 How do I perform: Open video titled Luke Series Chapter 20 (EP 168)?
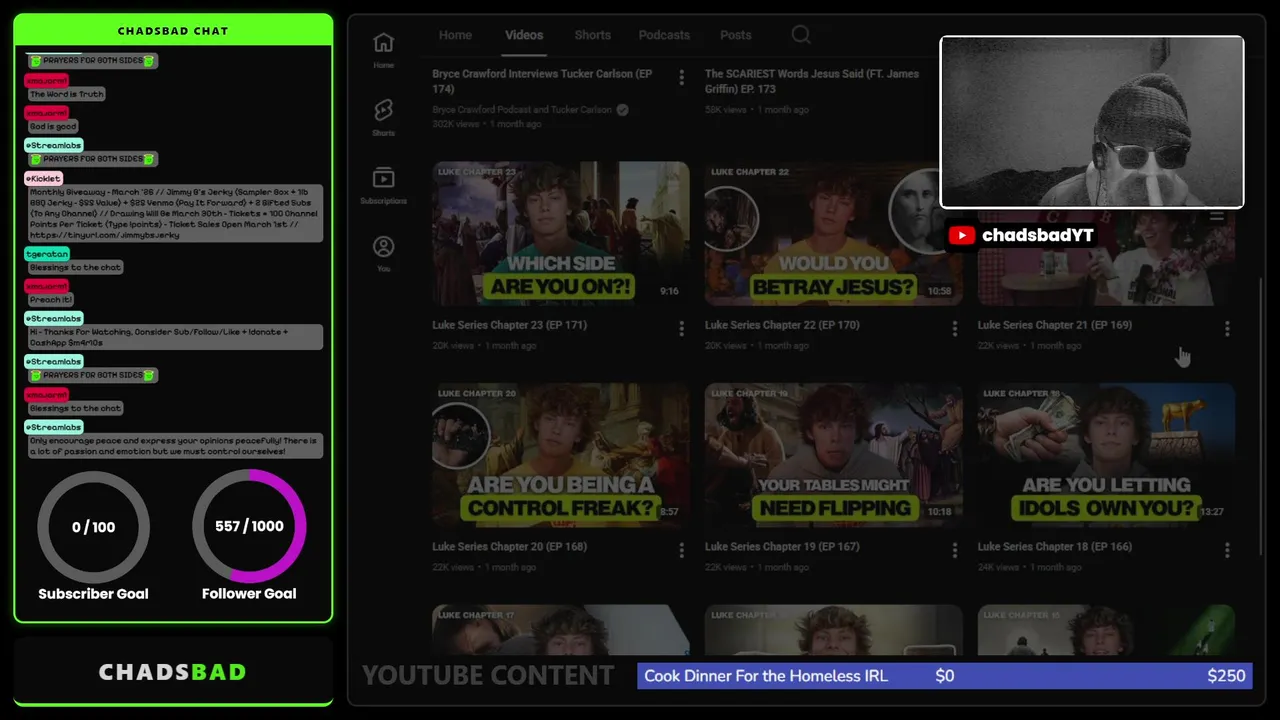coord(509,547)
